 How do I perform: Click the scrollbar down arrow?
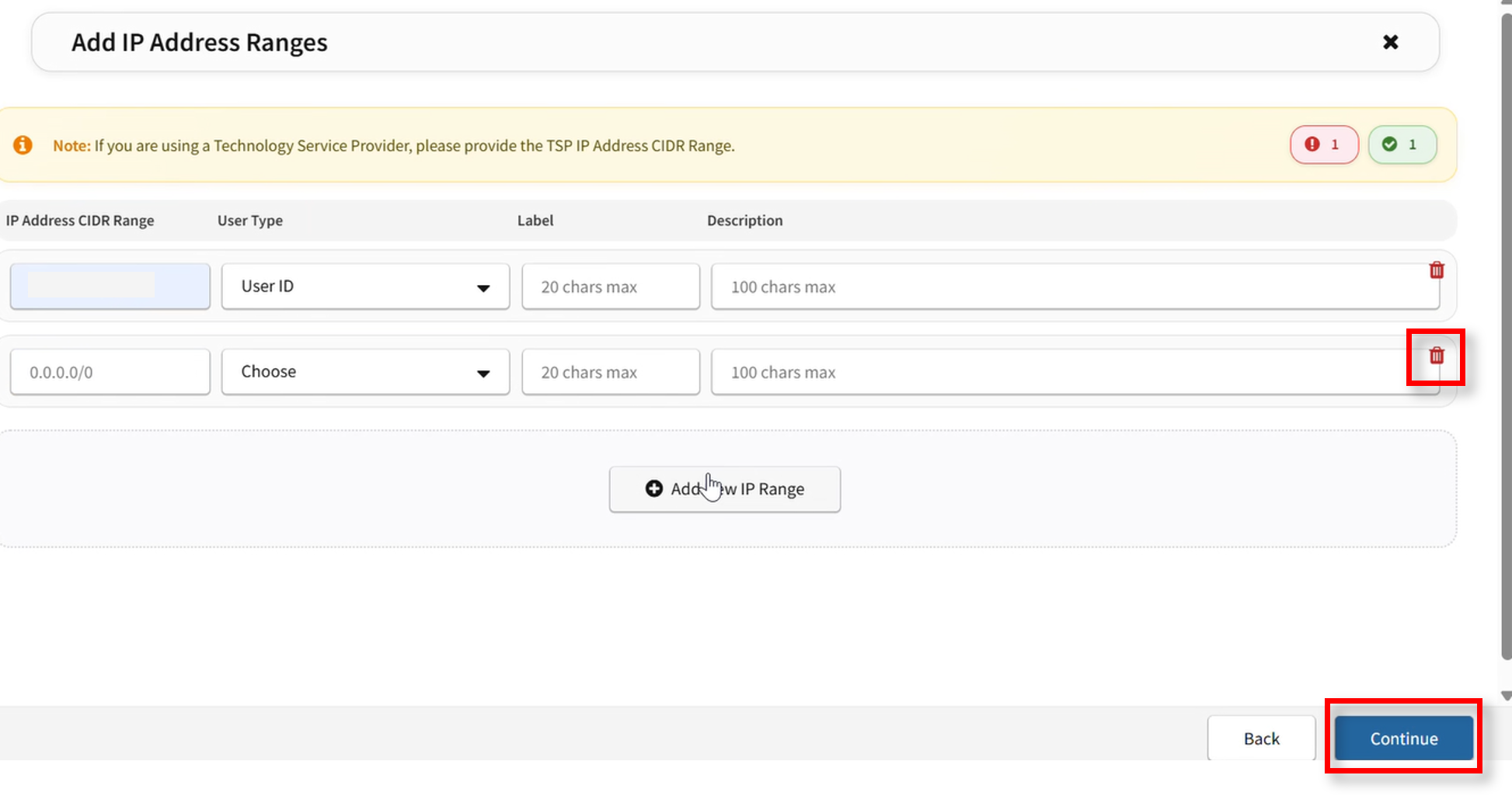[x=1506, y=696]
